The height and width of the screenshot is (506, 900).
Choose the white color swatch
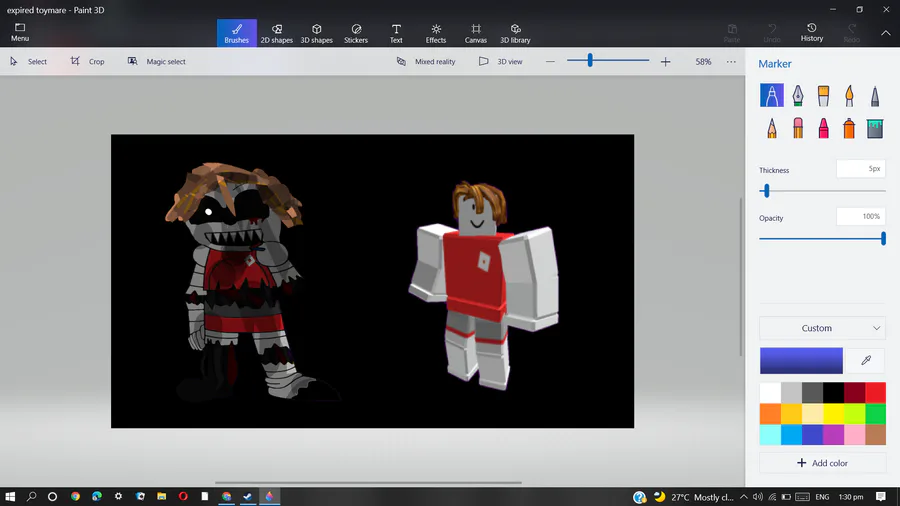click(770, 393)
